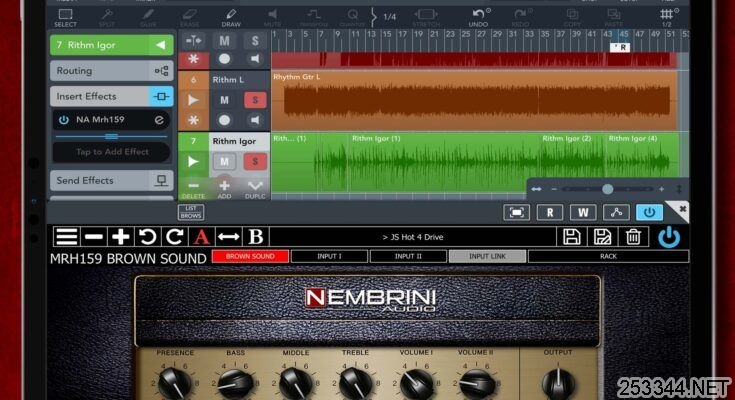Copy A to B with arrow icon
This screenshot has height=400, width=735.
[228, 237]
